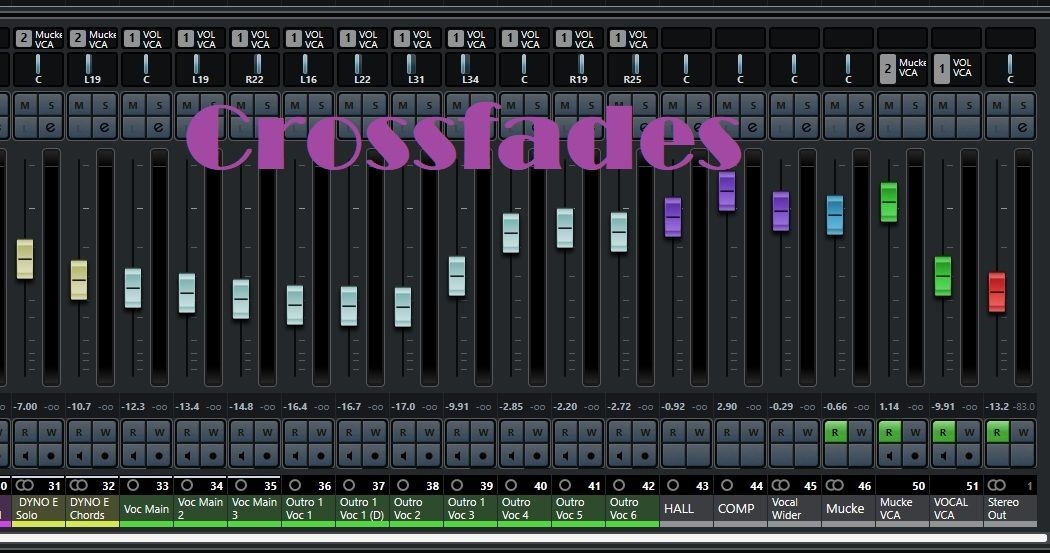Screen dimensions: 1050x553
Task: Click monitor speaker icon on VOCAL VCA channel
Action: pyautogui.click(x=943, y=455)
